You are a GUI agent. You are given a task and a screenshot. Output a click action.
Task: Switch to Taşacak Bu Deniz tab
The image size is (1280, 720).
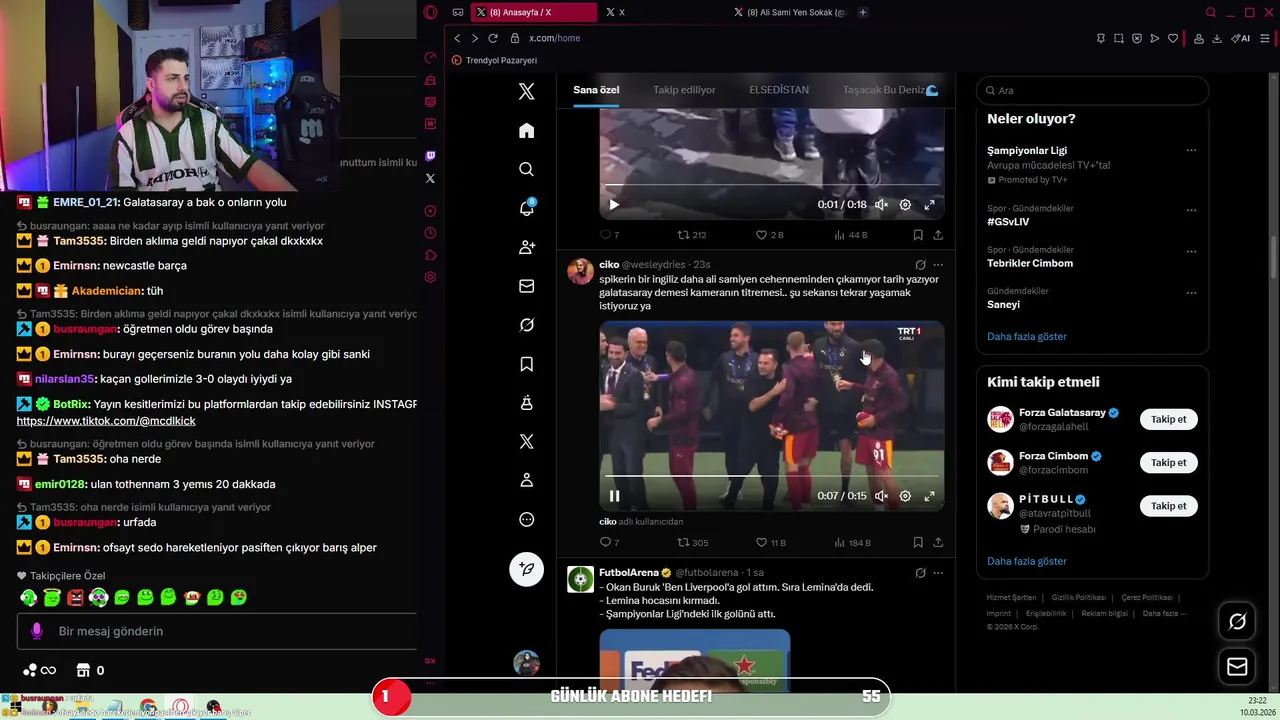coord(890,90)
